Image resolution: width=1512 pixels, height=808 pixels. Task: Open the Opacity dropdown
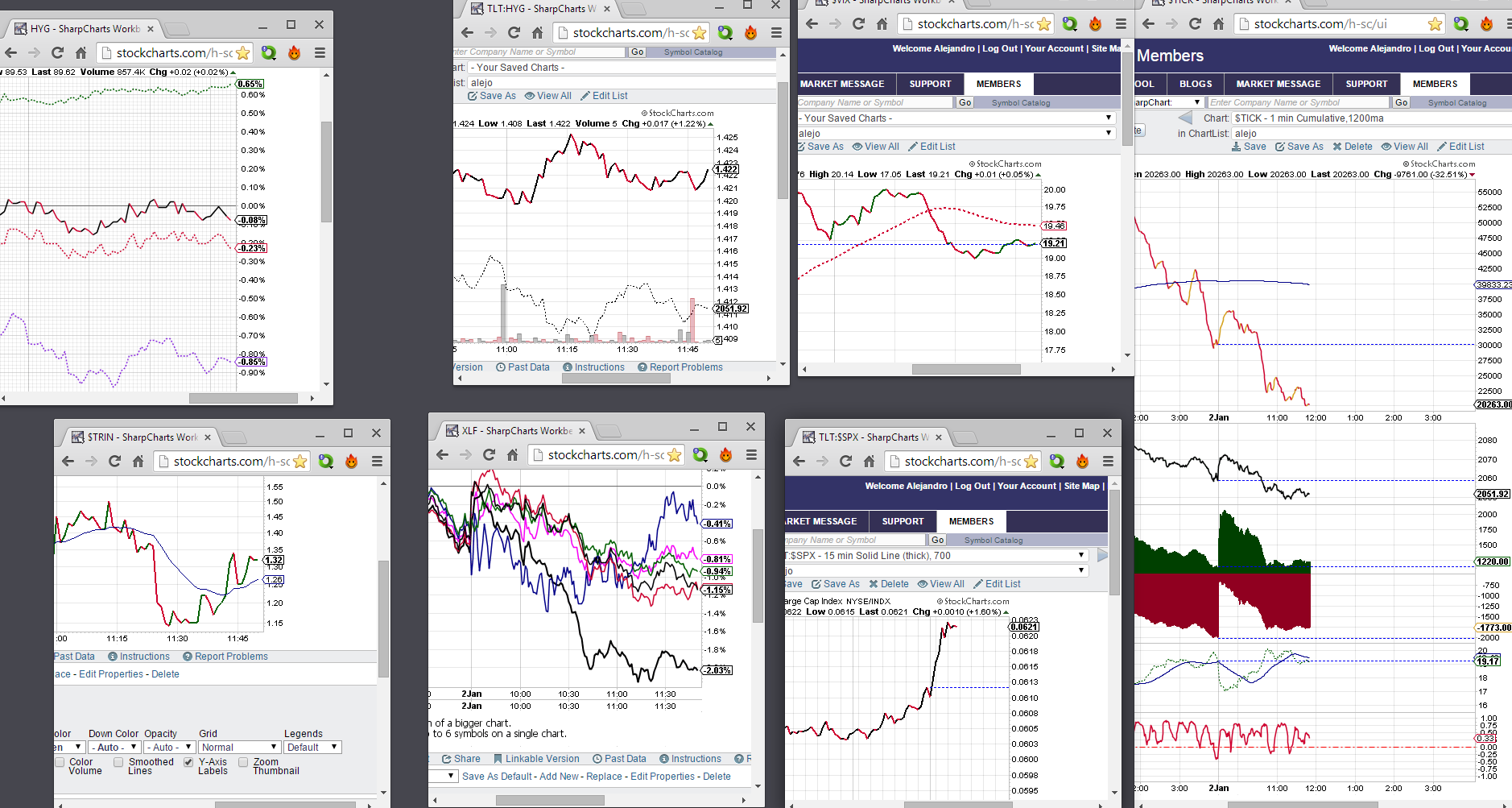169,748
